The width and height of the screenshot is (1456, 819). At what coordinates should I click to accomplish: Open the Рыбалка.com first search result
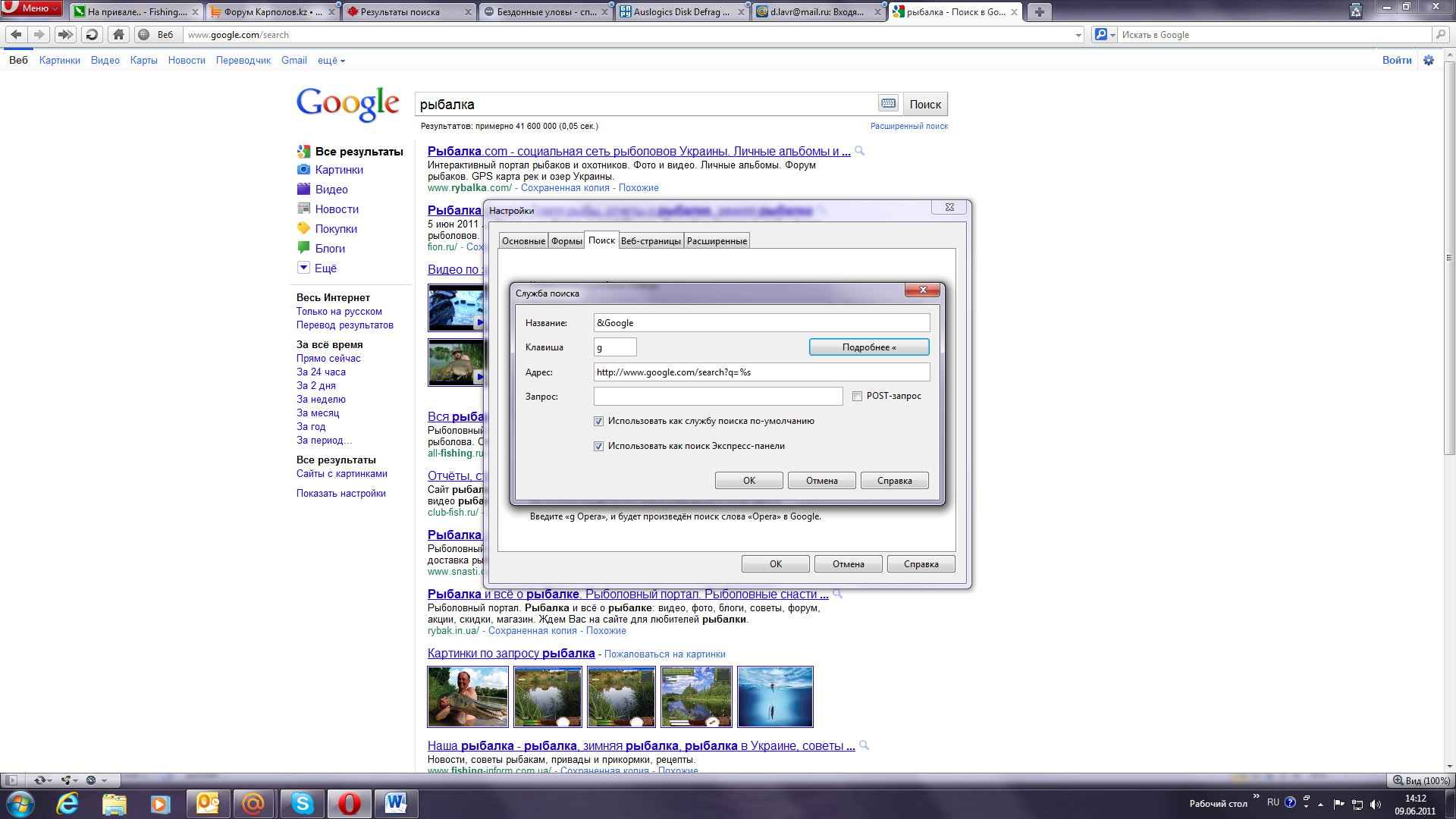(639, 152)
